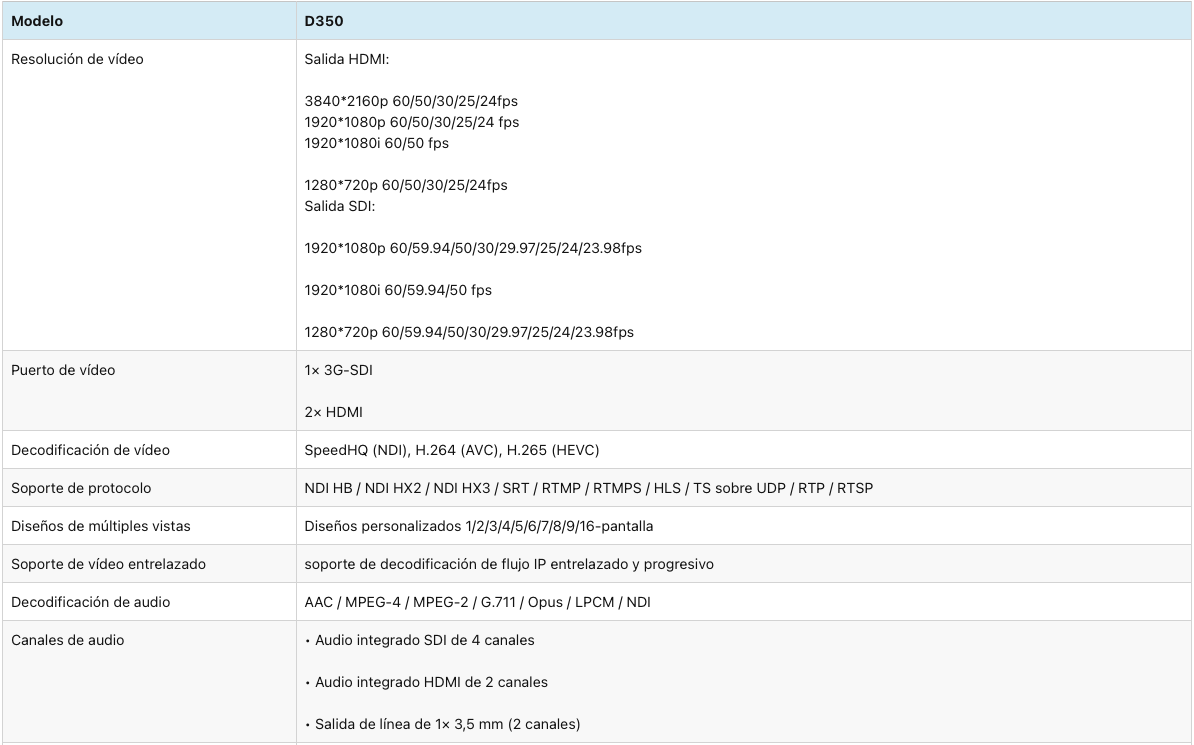Click the 1280*720p 60/59.94 SDI line

(468, 332)
